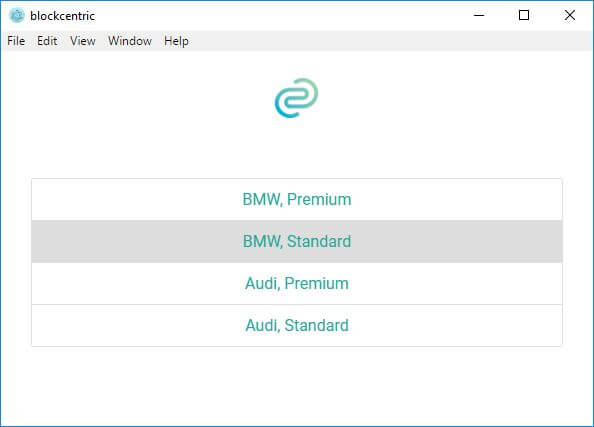Pick the gray-highlighted row in the list
This screenshot has width=594, height=427.
297,241
